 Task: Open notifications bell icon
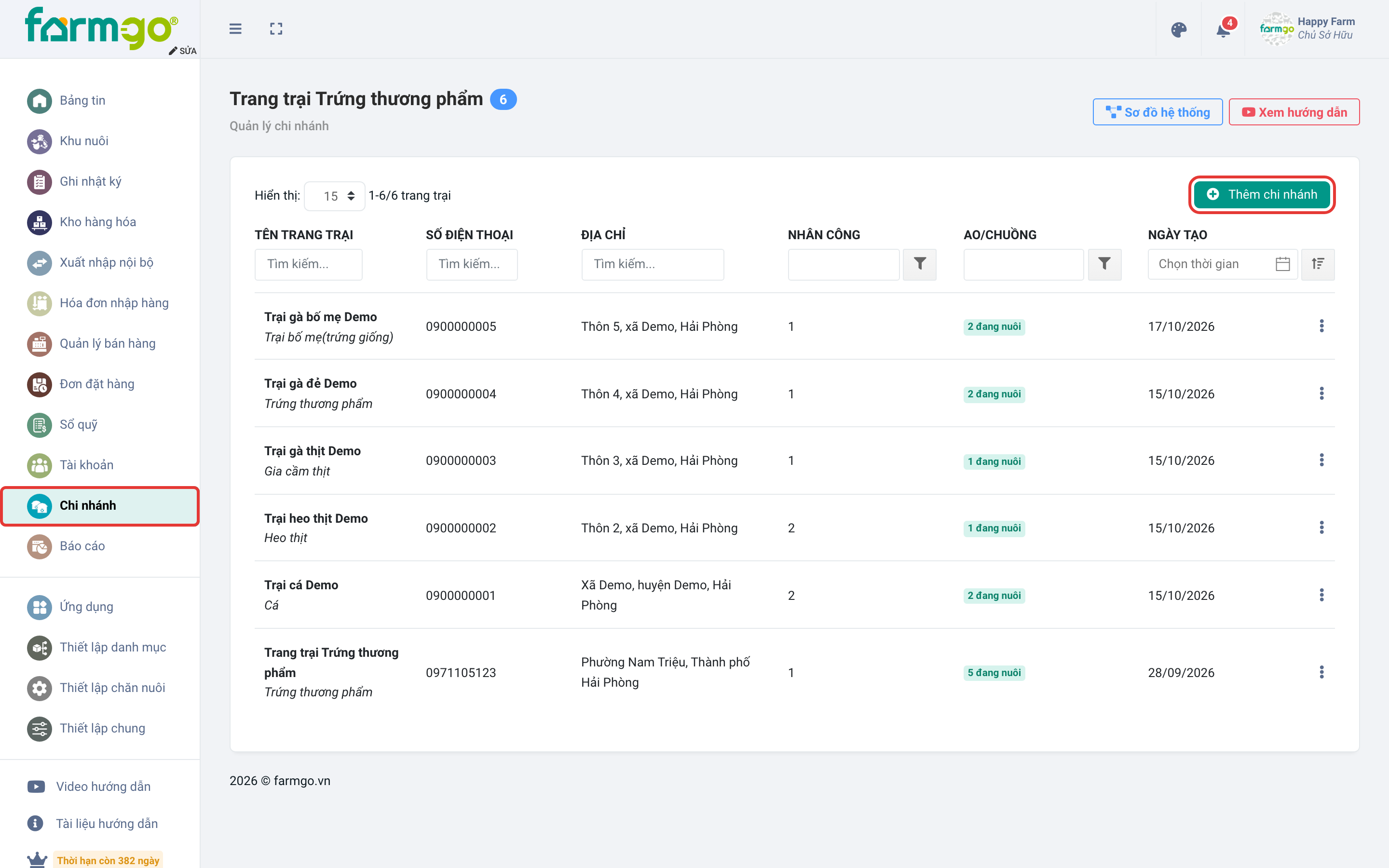[x=1223, y=30]
